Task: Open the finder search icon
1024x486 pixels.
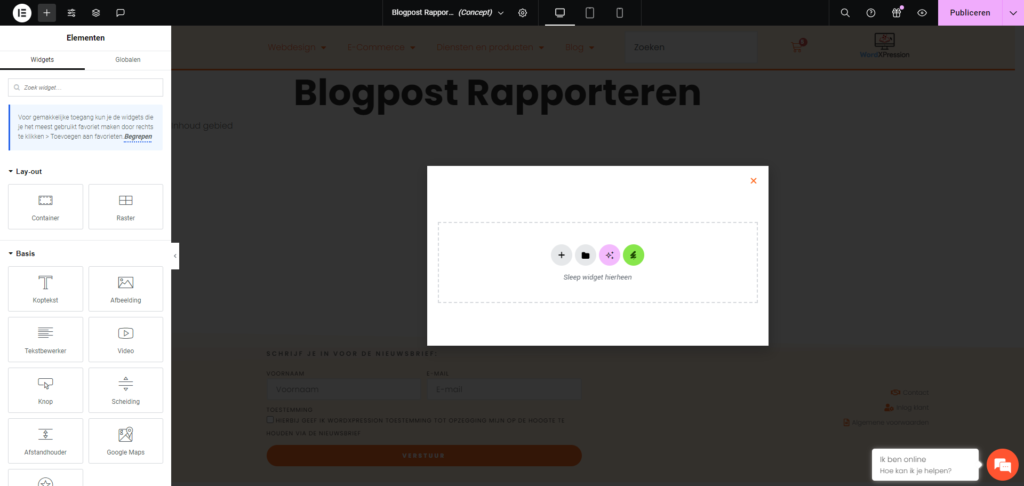Action: point(845,12)
